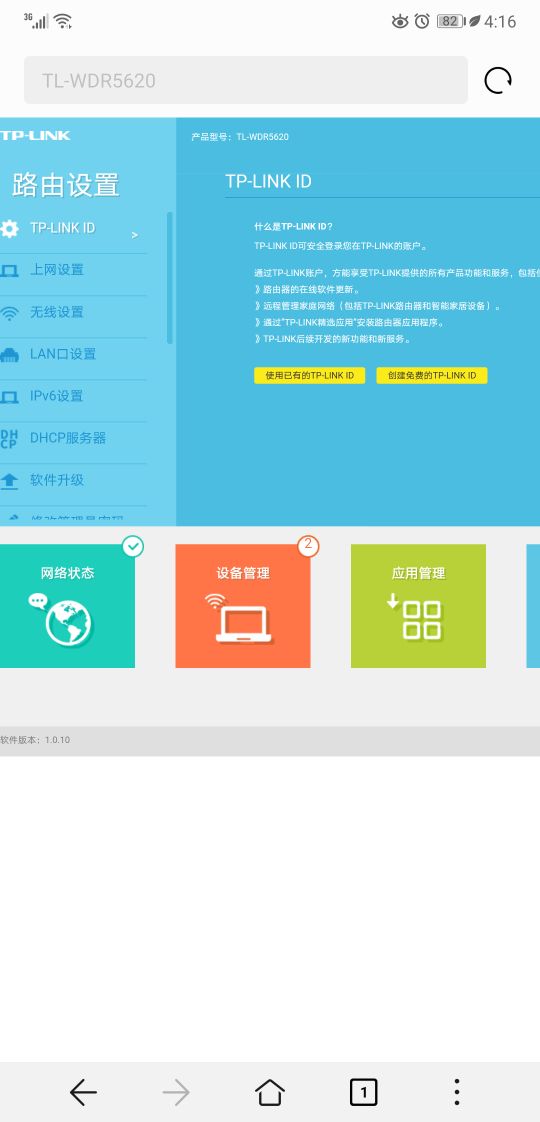Click the 产品型号: TL-WDR5620 text
This screenshot has height=1122, width=540.
click(240, 137)
